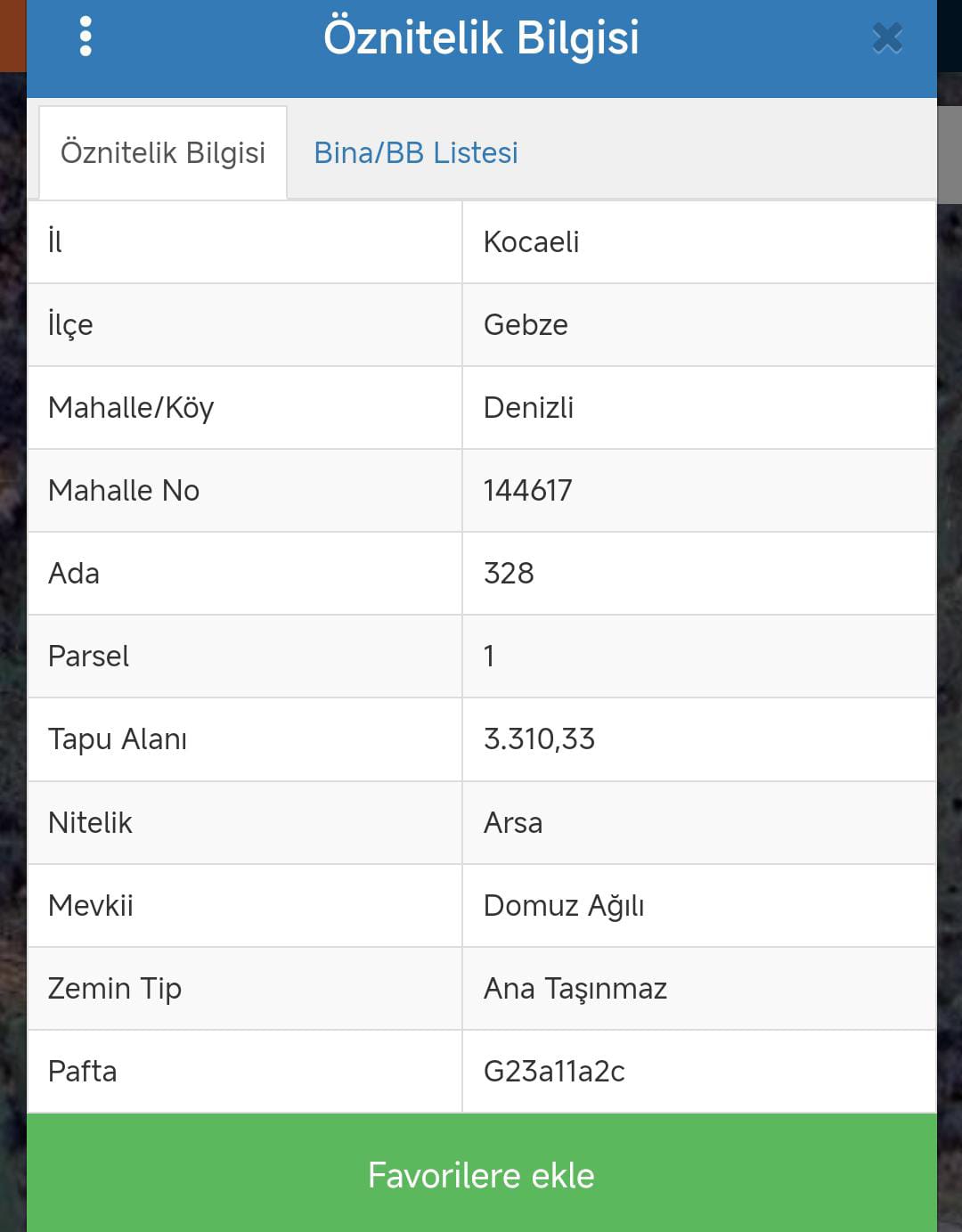Switch to the Bina/BB Listesi tab
This screenshot has height=1232, width=962.
416,152
